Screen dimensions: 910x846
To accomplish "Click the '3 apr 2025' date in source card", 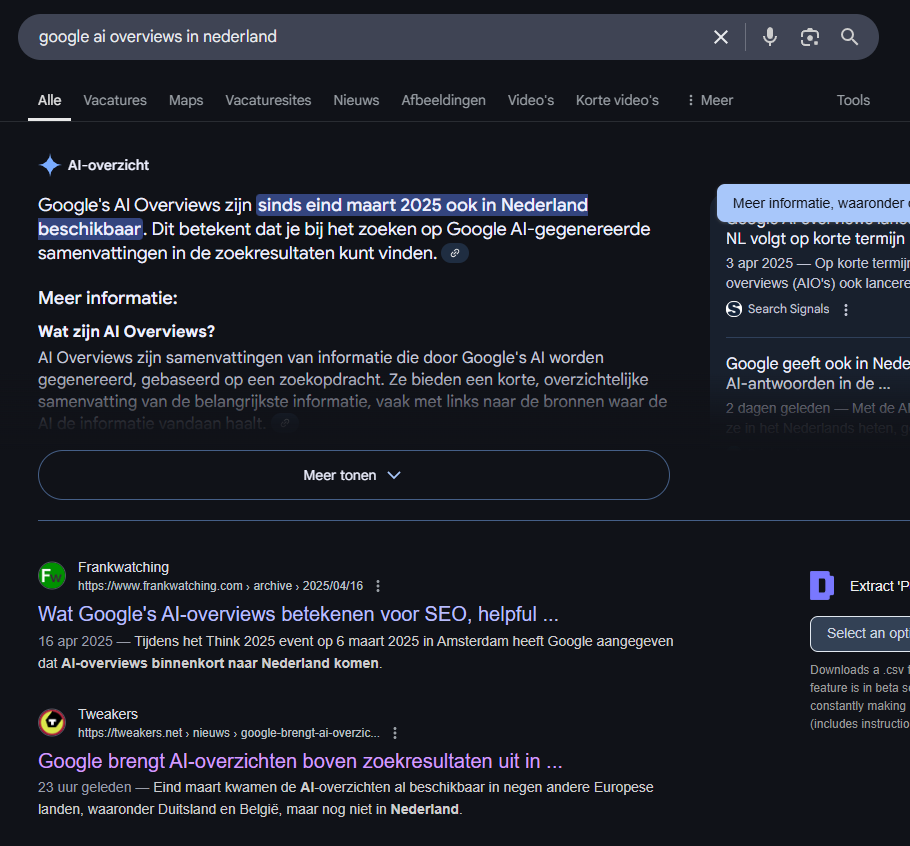I will [759, 263].
